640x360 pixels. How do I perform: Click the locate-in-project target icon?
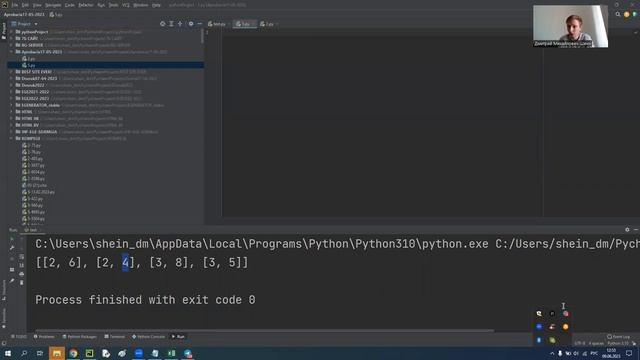point(162,24)
